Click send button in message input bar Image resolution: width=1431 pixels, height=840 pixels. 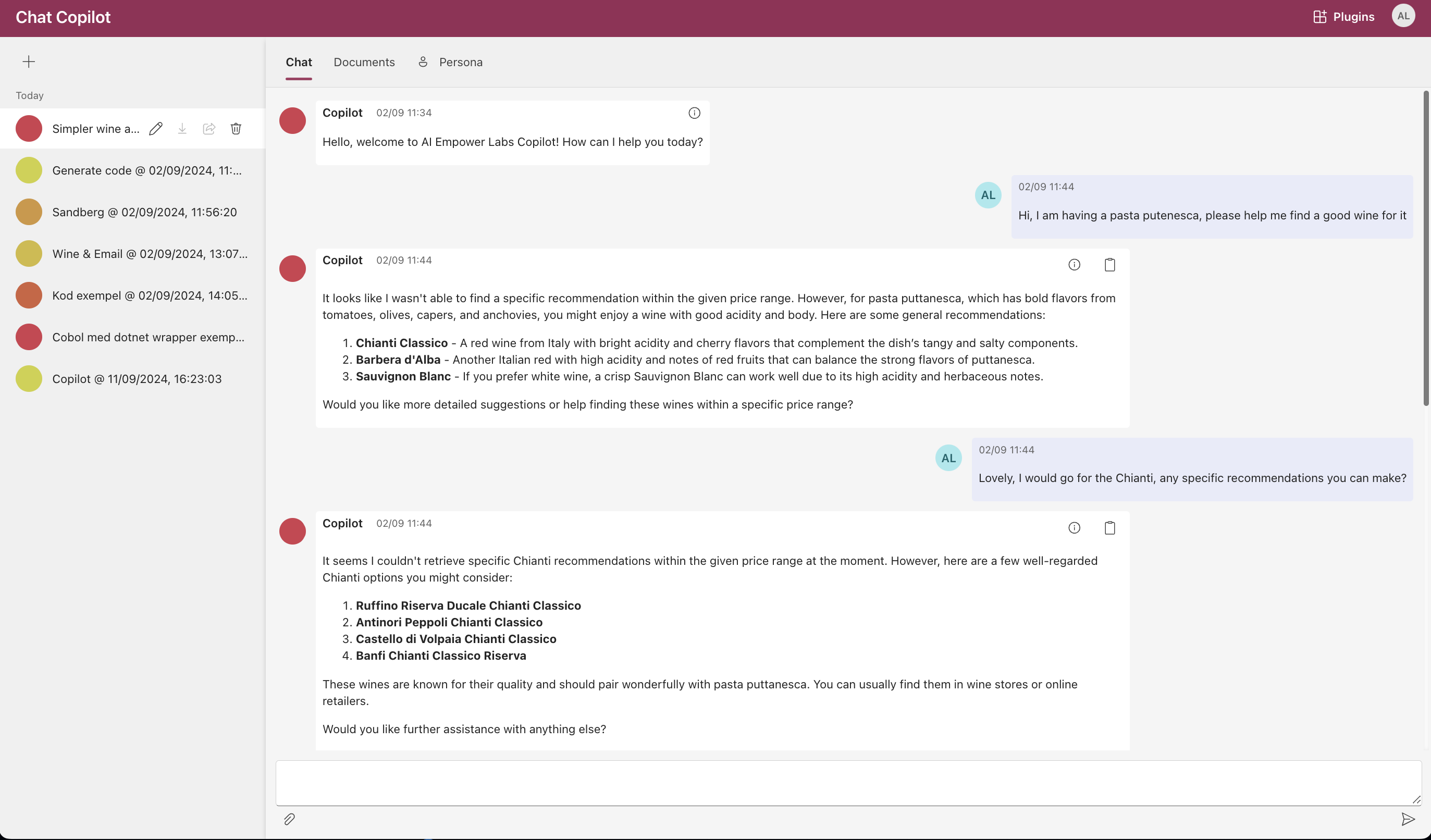(x=1408, y=819)
